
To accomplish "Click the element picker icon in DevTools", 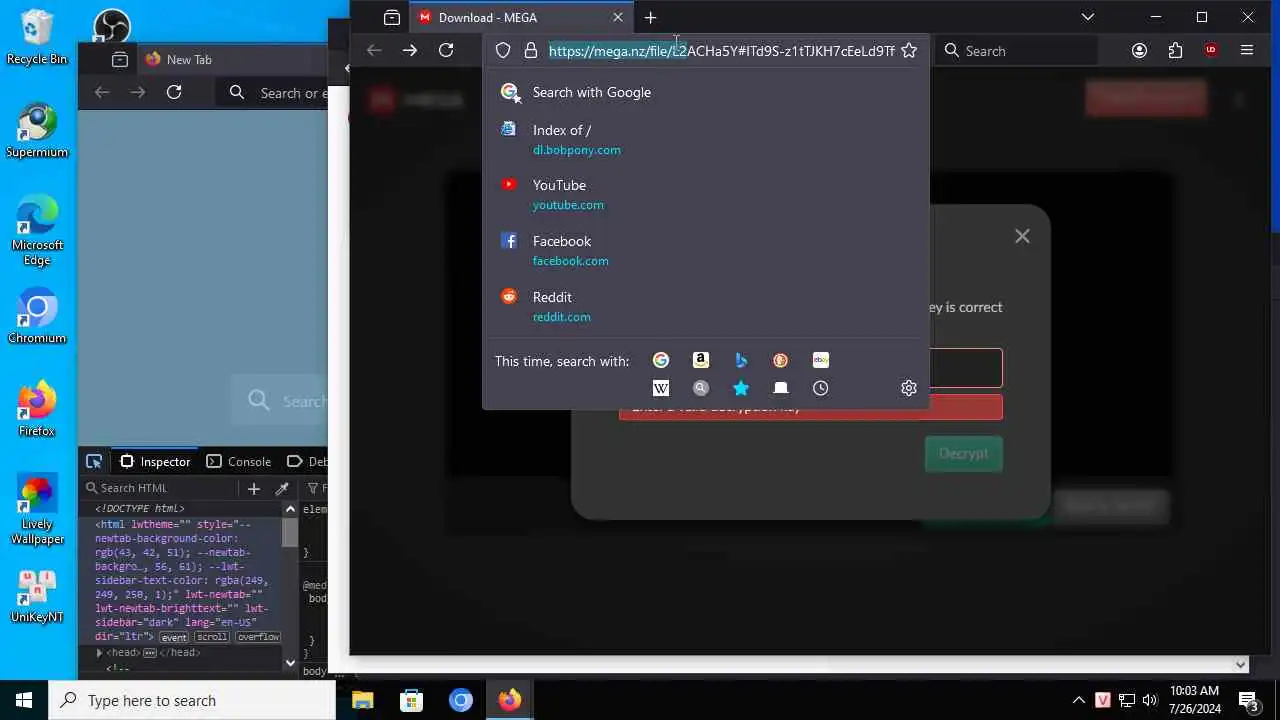I will click(94, 461).
